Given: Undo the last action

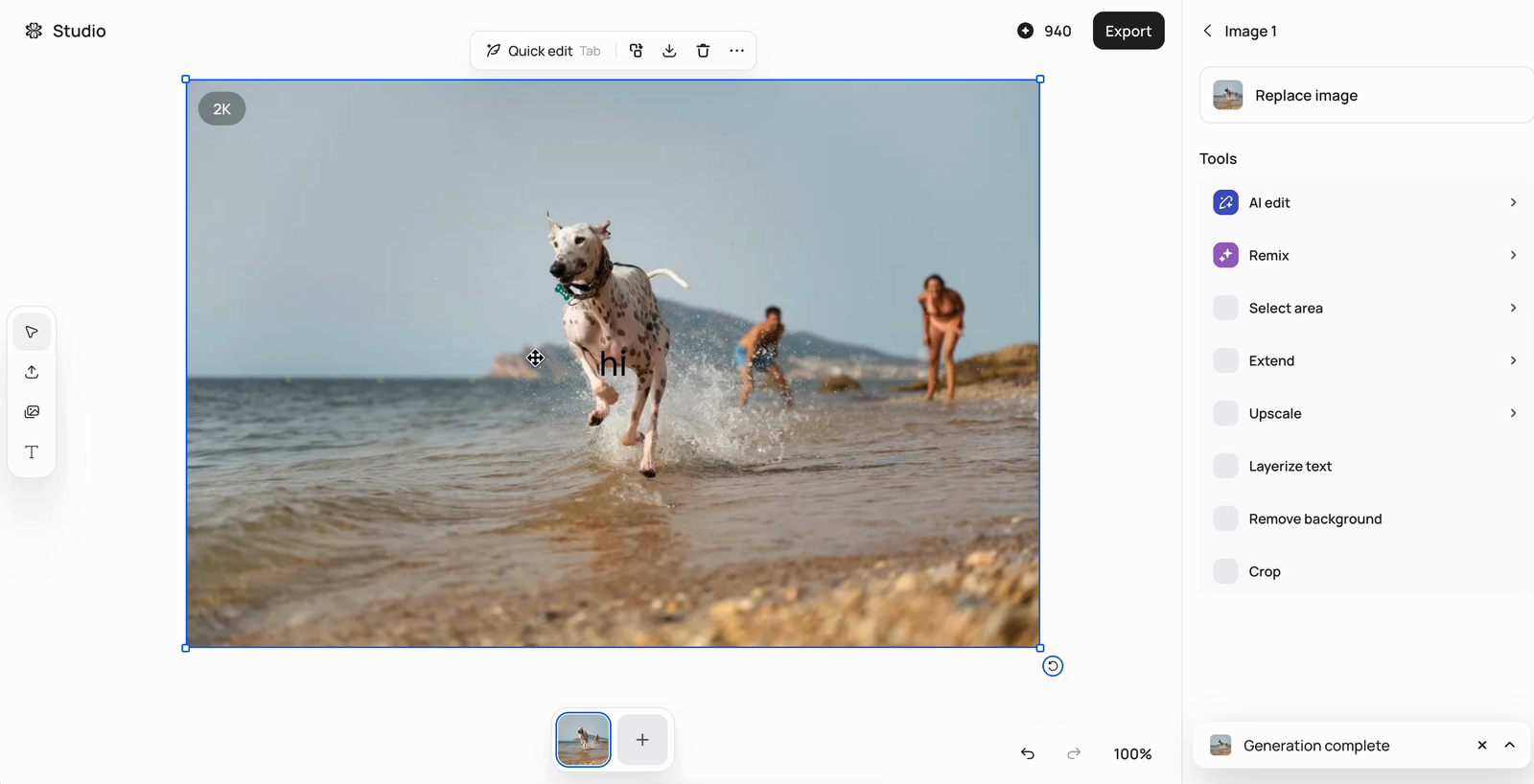Looking at the screenshot, I should [x=1028, y=754].
